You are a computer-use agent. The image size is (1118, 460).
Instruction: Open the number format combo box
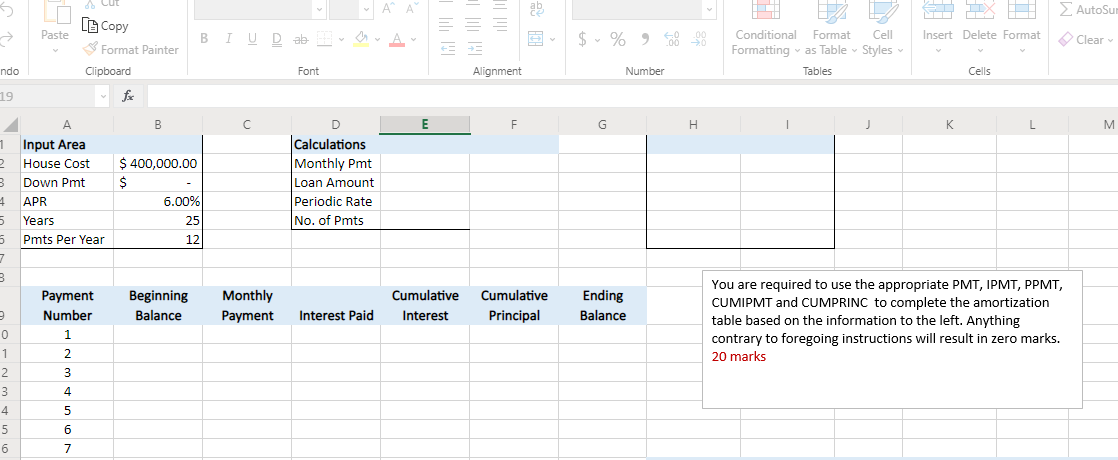click(x=644, y=8)
